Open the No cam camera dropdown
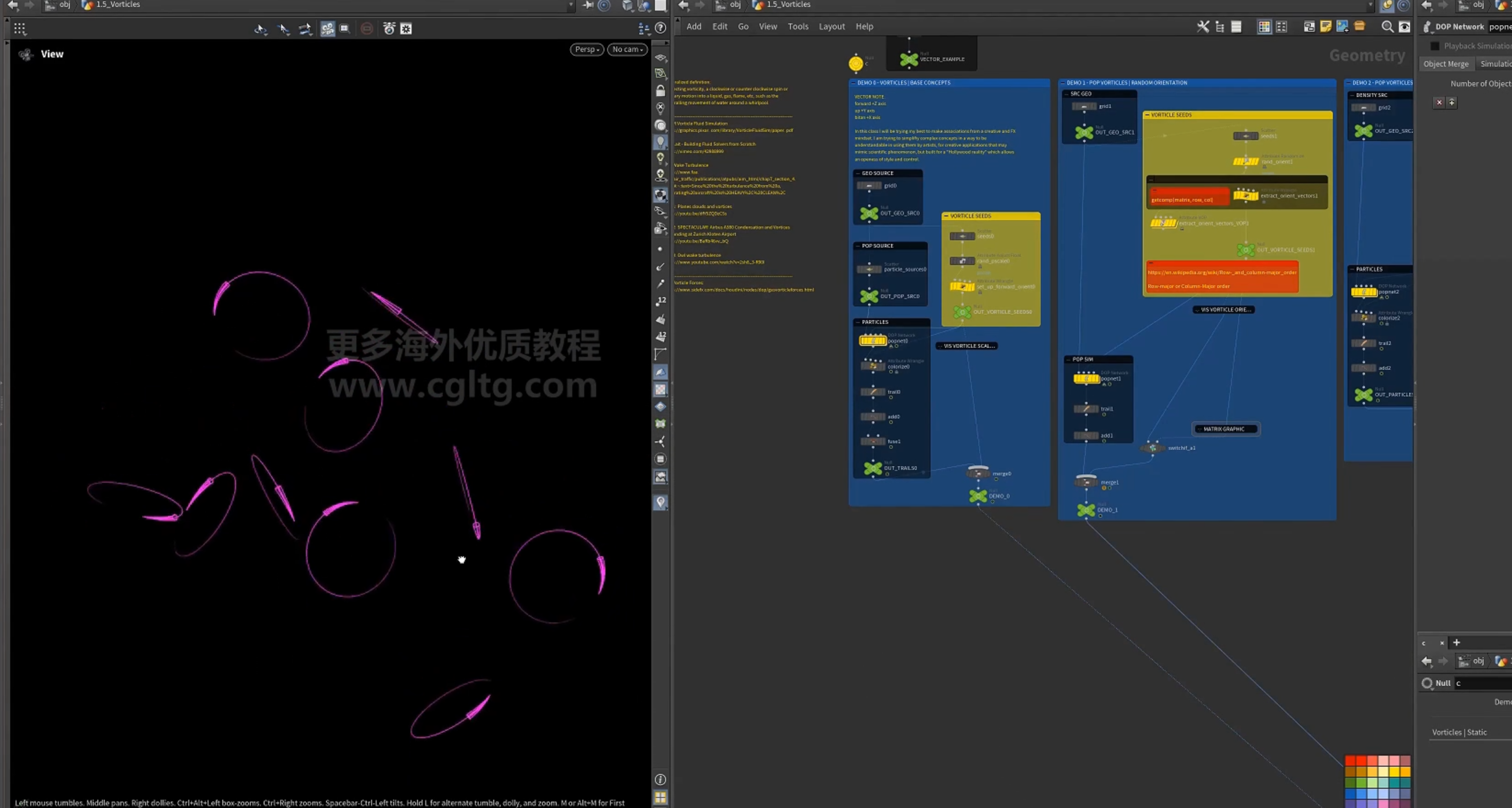The width and height of the screenshot is (1512, 808). (627, 49)
